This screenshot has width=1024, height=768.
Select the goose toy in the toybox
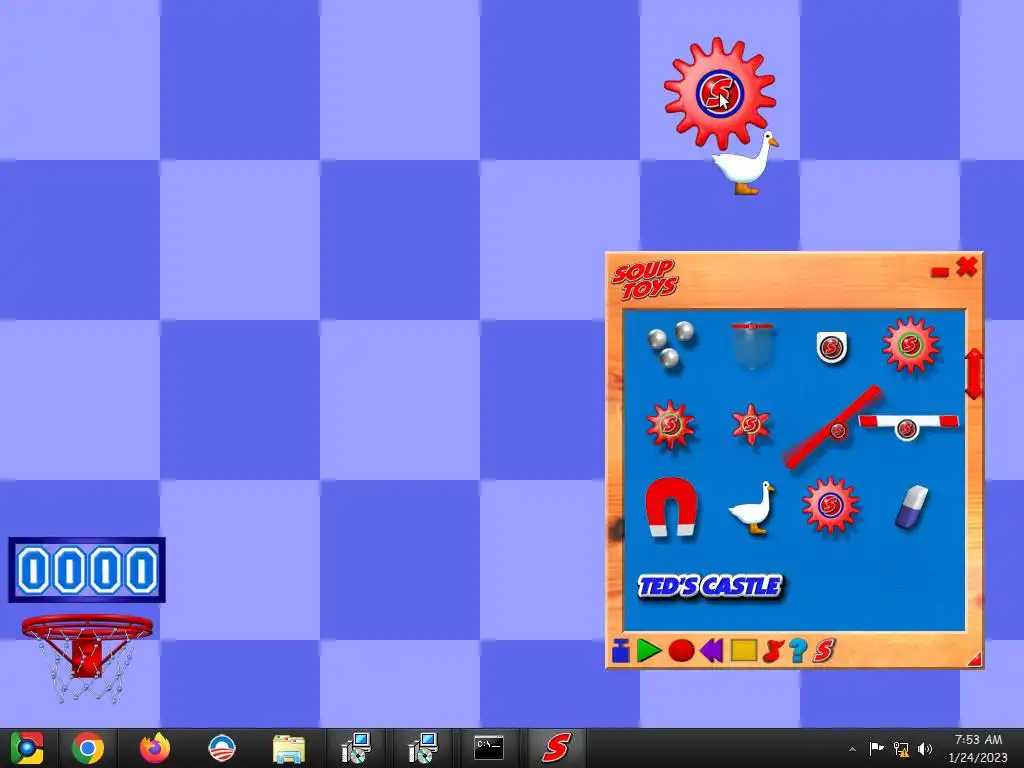[752, 507]
